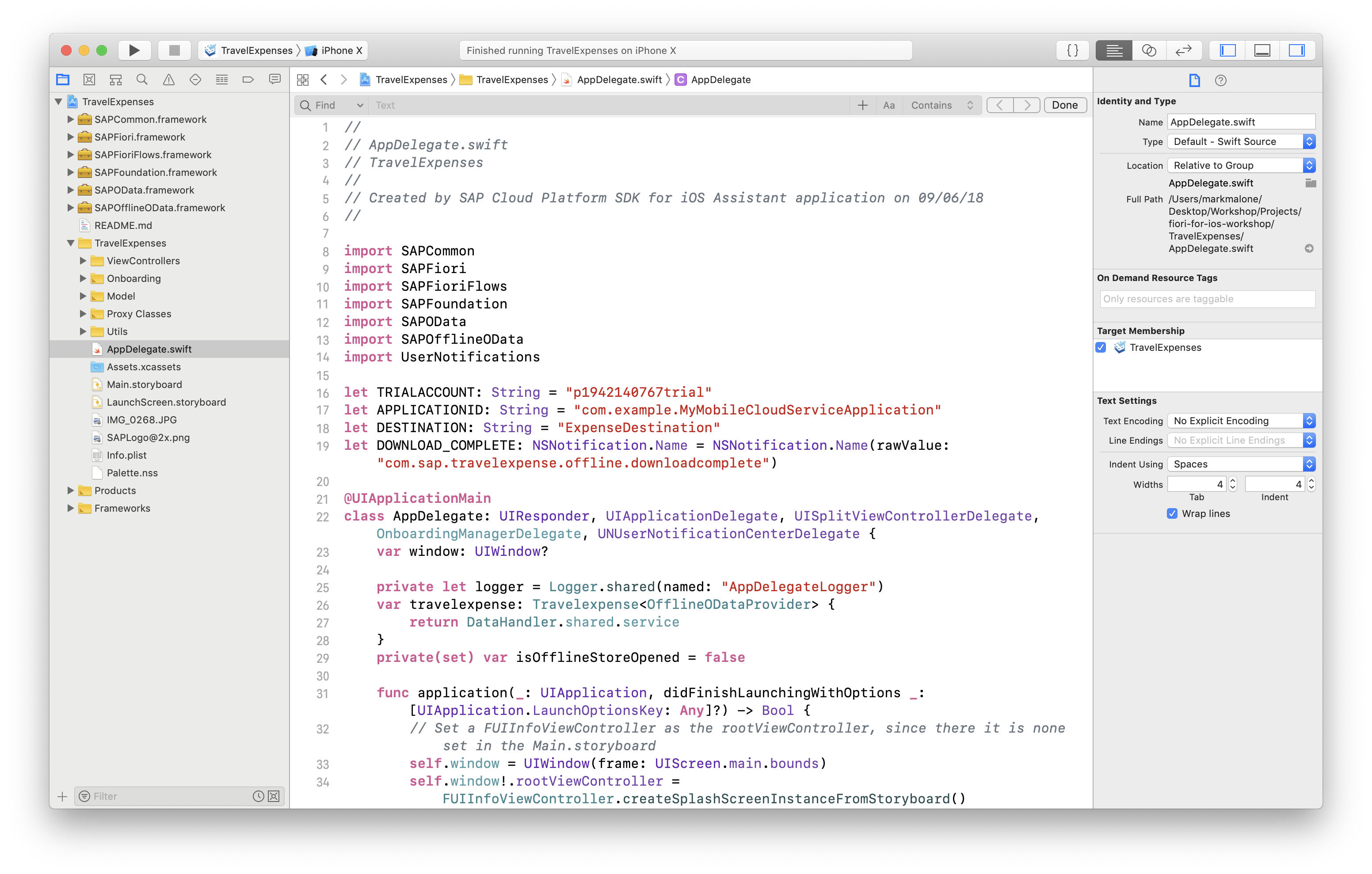The width and height of the screenshot is (1372, 874).
Task: Open the Contains match type dropdown
Action: point(942,106)
